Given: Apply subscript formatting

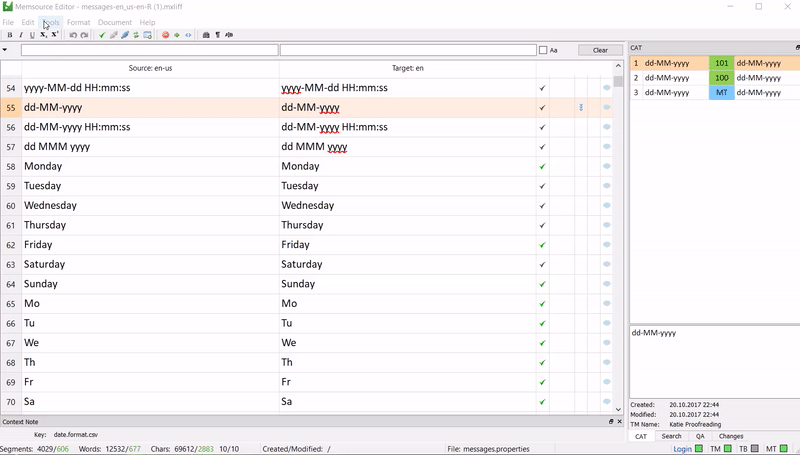Looking at the screenshot, I should 43,35.
